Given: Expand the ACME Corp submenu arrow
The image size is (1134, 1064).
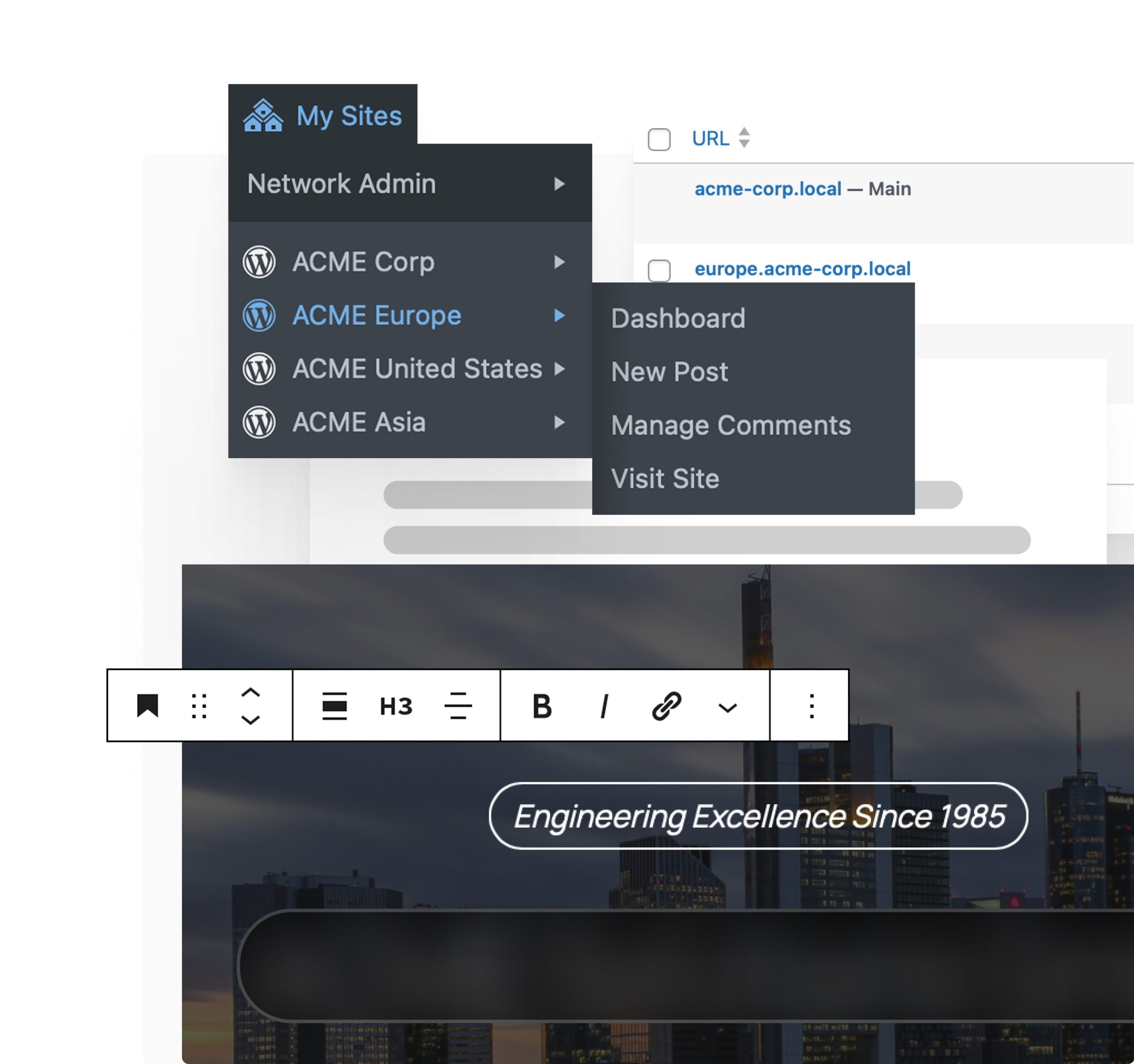Looking at the screenshot, I should pos(559,262).
